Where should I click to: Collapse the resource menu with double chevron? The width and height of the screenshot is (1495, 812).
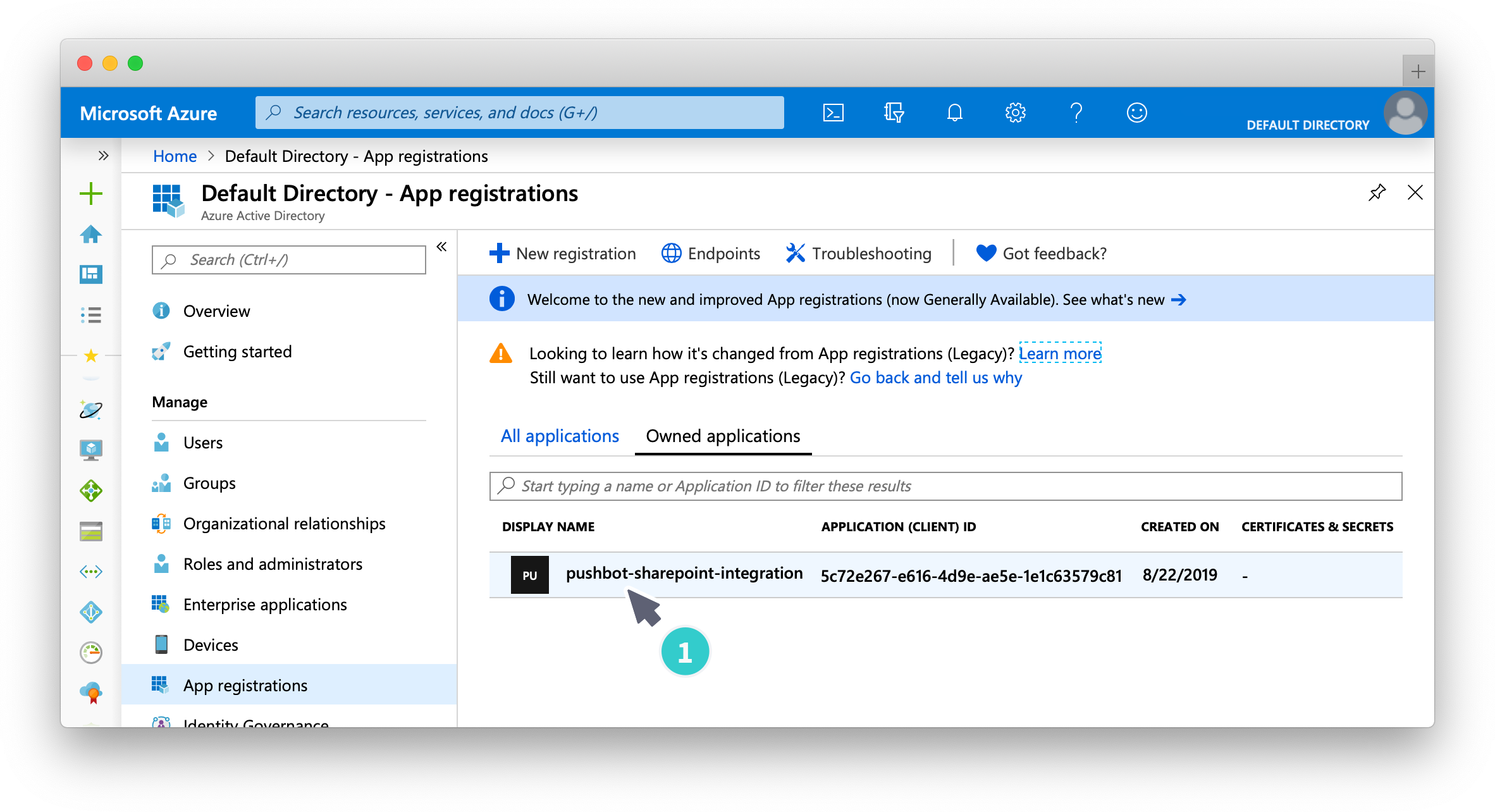441,247
